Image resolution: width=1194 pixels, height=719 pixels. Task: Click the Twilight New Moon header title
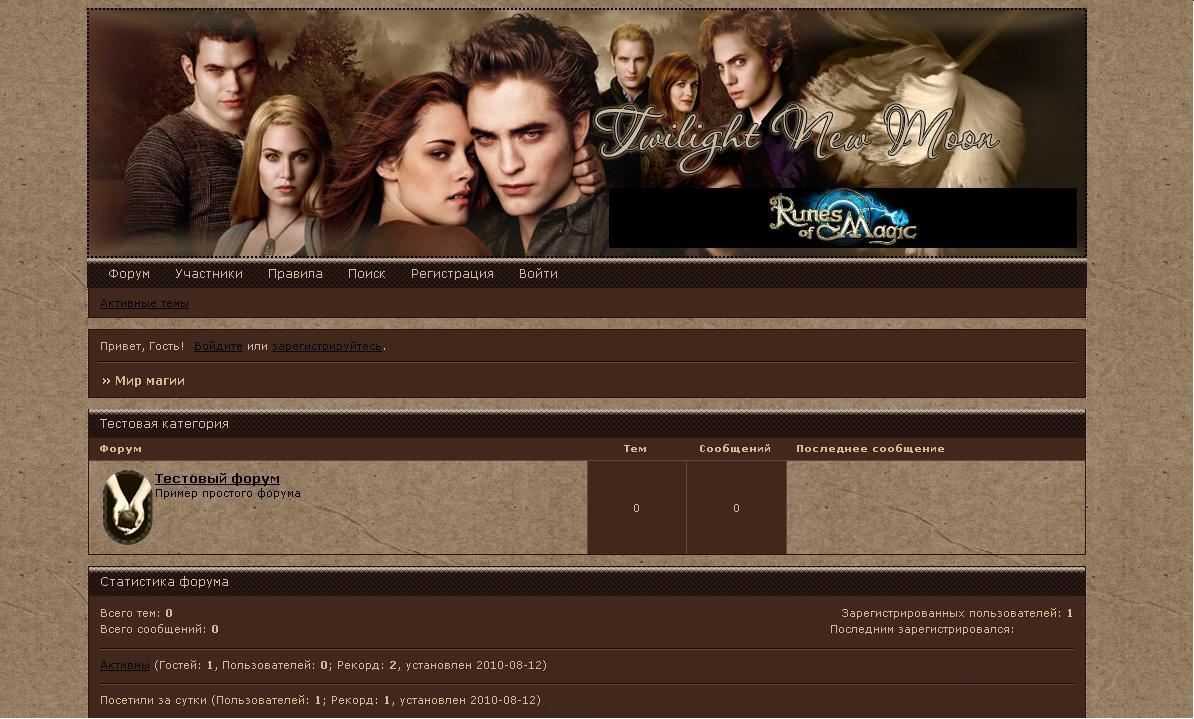pos(796,137)
